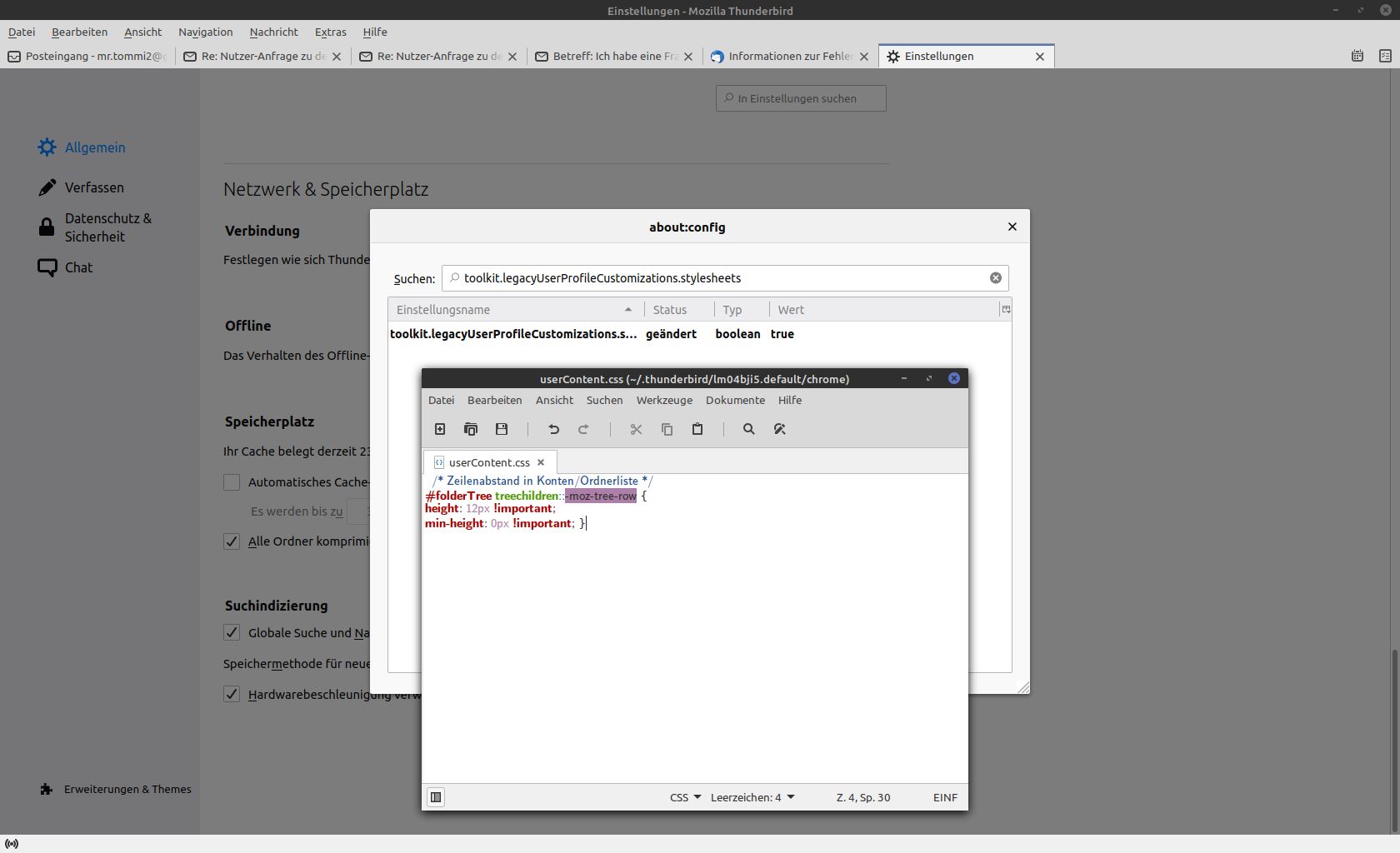Toggle the side panel icon in editor statusbar
Screen dimensions: 1400x853
click(x=436, y=797)
